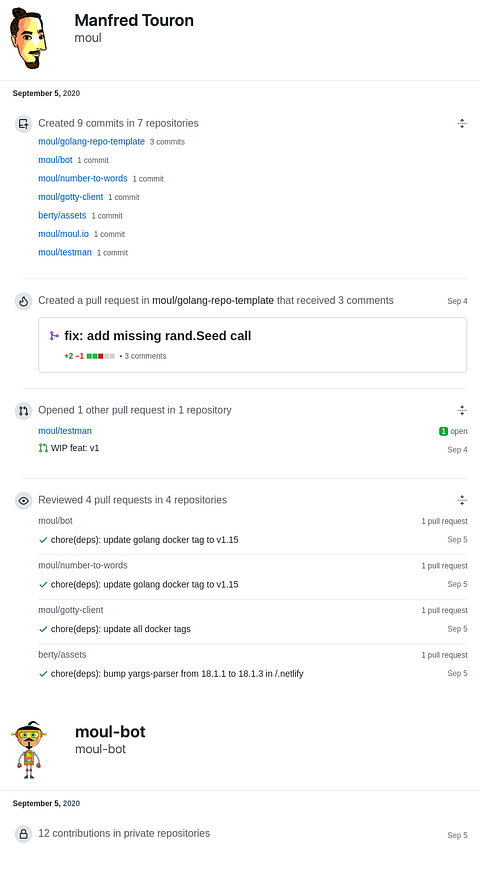Click the green open PR icon beside WIP feat: v1
This screenshot has width=480, height=871.
(43, 448)
